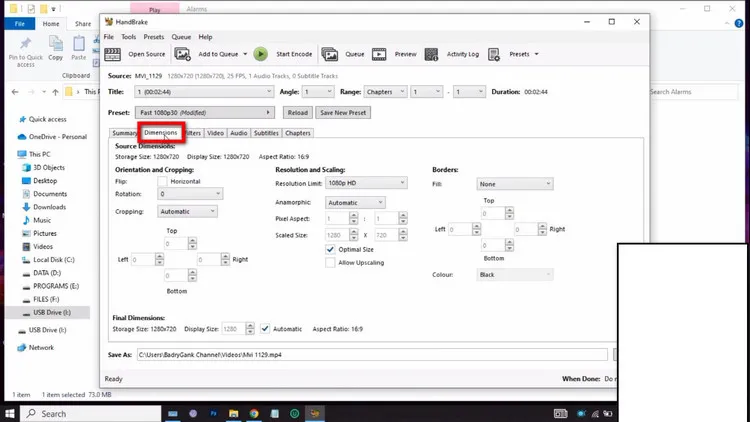Image resolution: width=750 pixels, height=422 pixels.
Task: Open the File Explorer help icon
Action: tap(739, 23)
